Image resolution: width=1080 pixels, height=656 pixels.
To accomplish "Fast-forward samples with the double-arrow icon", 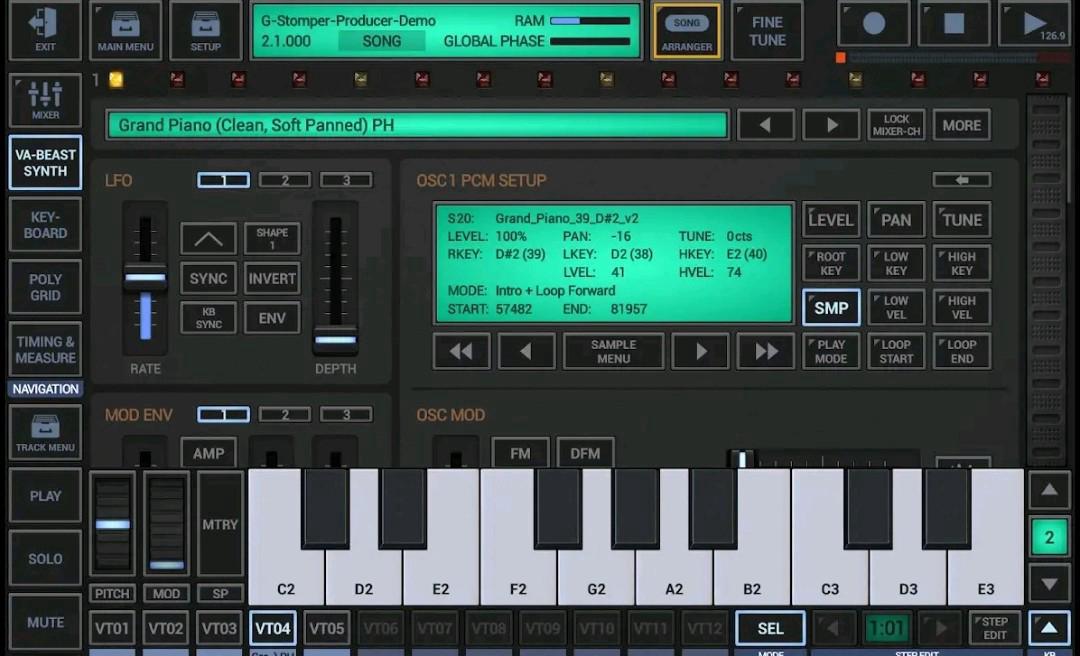I will tap(766, 351).
